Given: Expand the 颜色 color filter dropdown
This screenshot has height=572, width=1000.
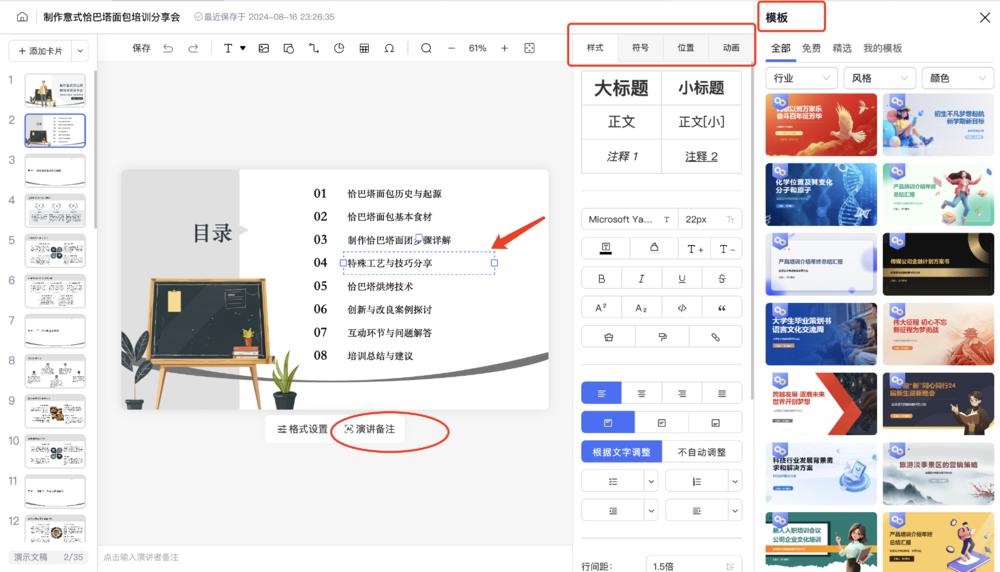Looking at the screenshot, I should [x=957, y=78].
